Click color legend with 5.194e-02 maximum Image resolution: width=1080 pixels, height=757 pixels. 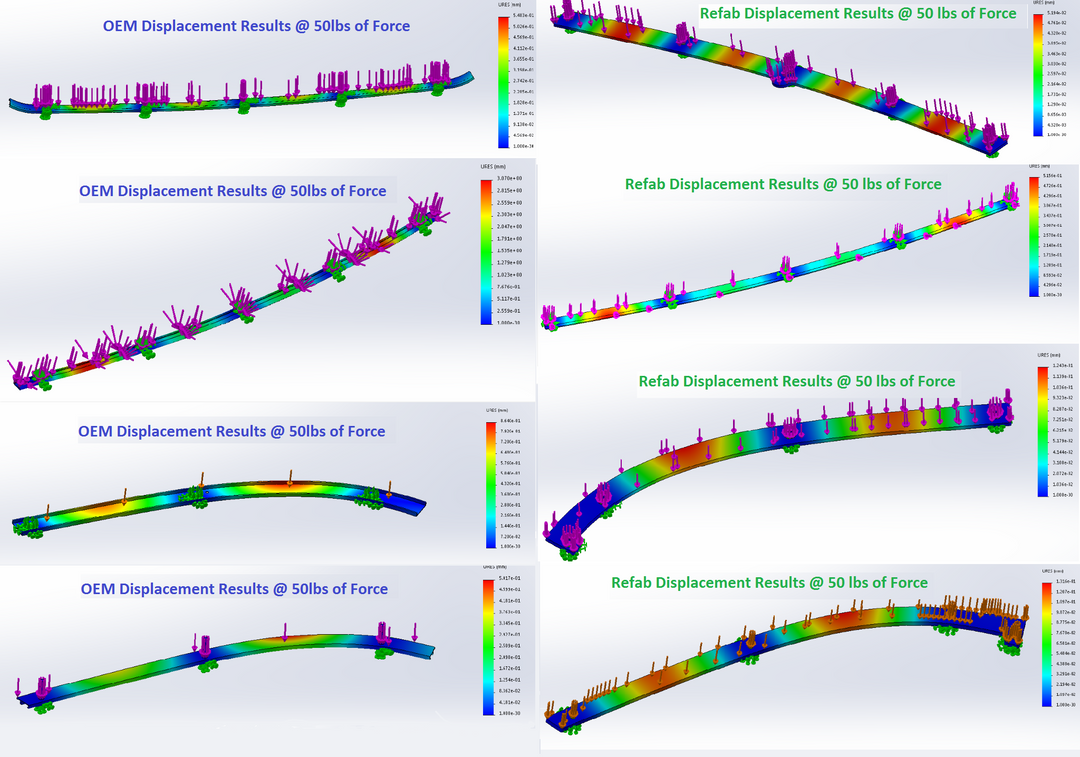click(x=1041, y=75)
